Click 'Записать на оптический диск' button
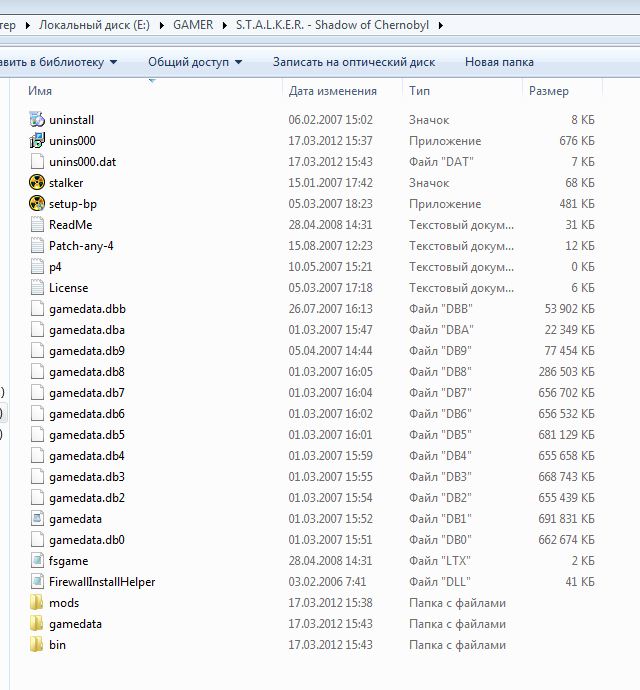640x690 pixels. click(x=354, y=62)
